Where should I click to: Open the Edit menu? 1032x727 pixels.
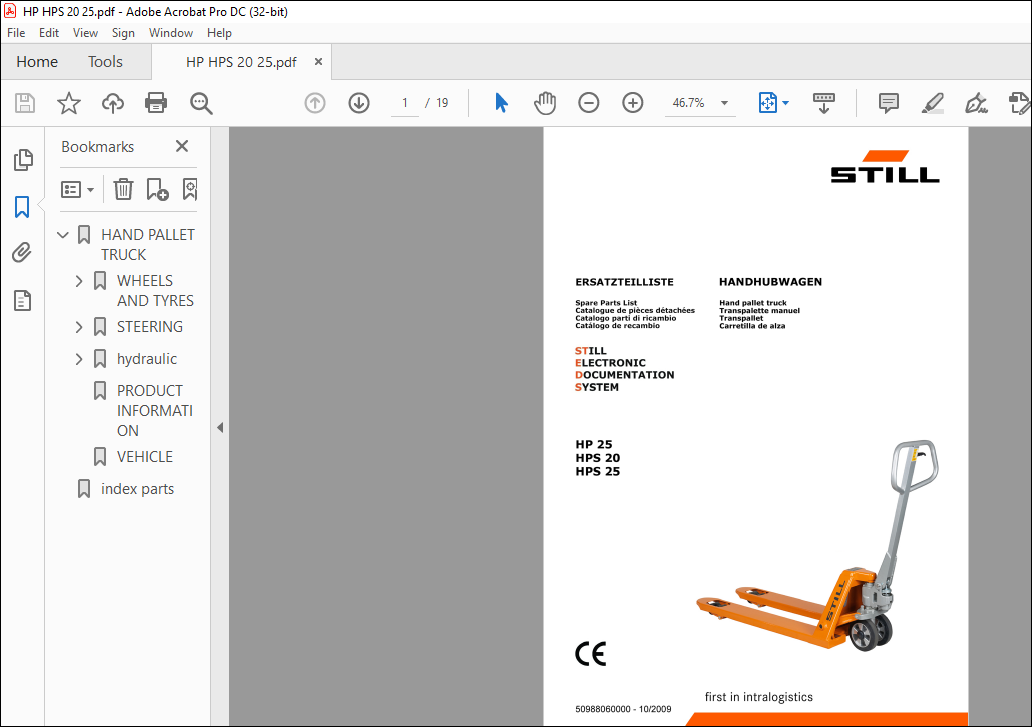tap(49, 33)
